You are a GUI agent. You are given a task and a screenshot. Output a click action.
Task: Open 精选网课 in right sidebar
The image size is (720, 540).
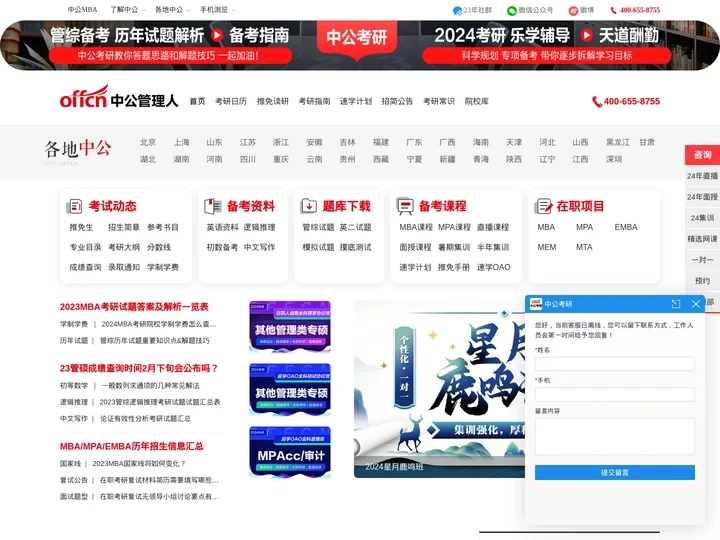click(x=702, y=239)
